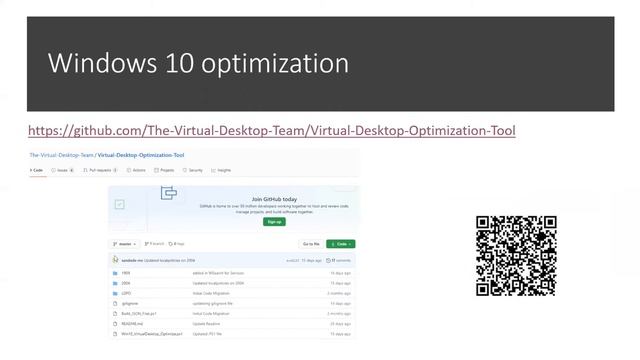Image resolution: width=640 pixels, height=360 pixels.
Task: Click the .gitignore file icon
Action: (115, 304)
